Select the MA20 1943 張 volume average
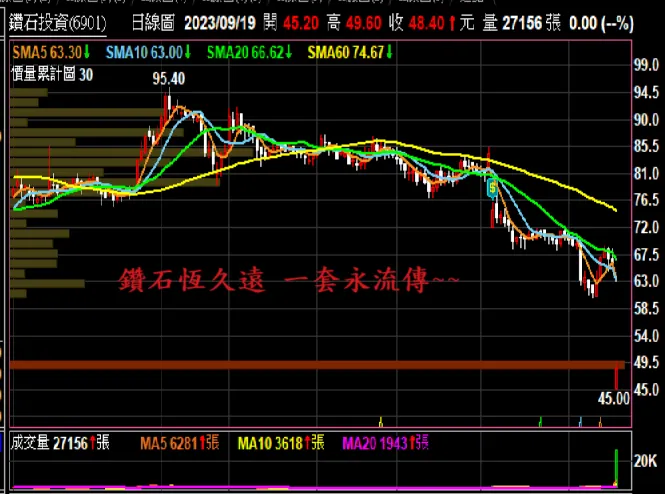Screen dimensions: 665x494 [x=386, y=443]
